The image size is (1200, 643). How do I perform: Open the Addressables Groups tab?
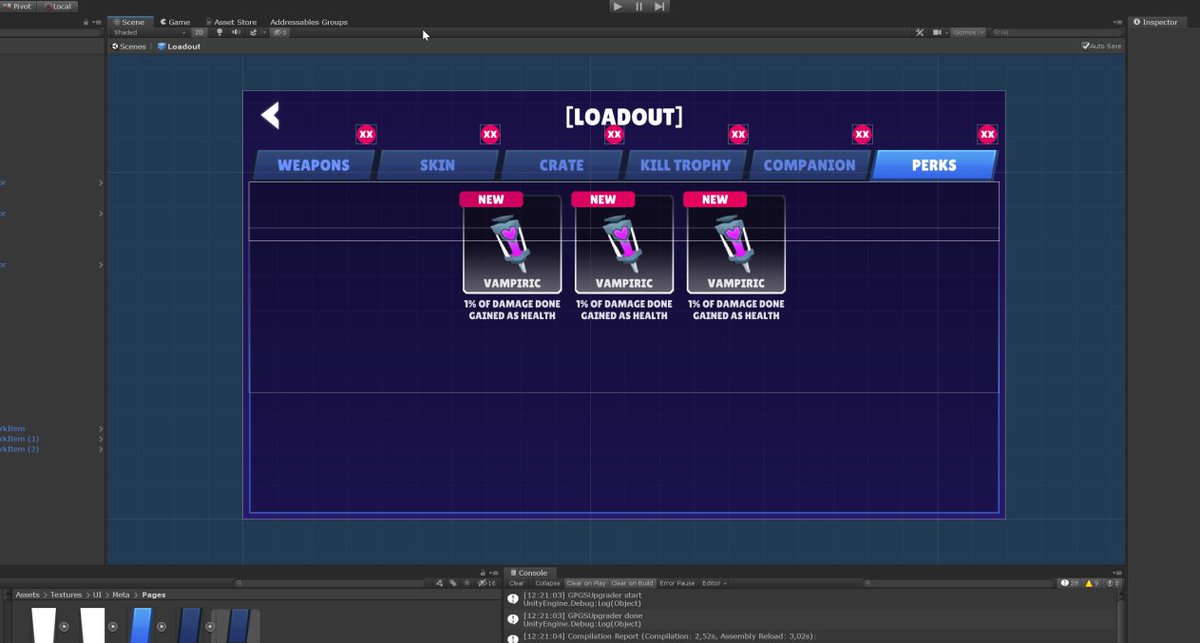tap(309, 22)
